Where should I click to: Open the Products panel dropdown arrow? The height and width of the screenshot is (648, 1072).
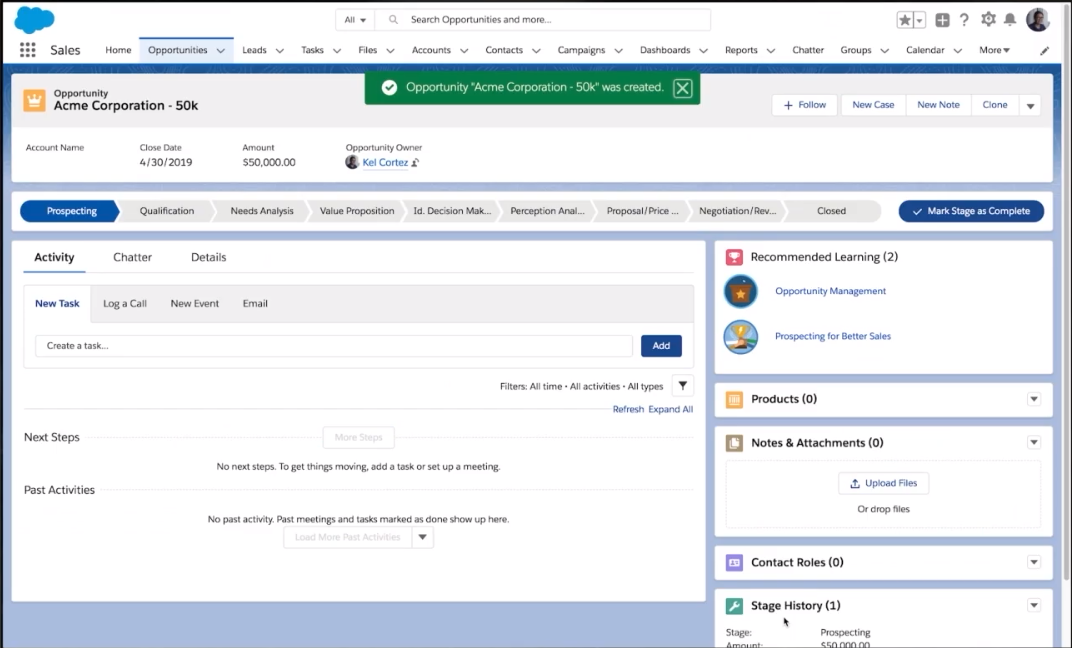(x=1034, y=399)
